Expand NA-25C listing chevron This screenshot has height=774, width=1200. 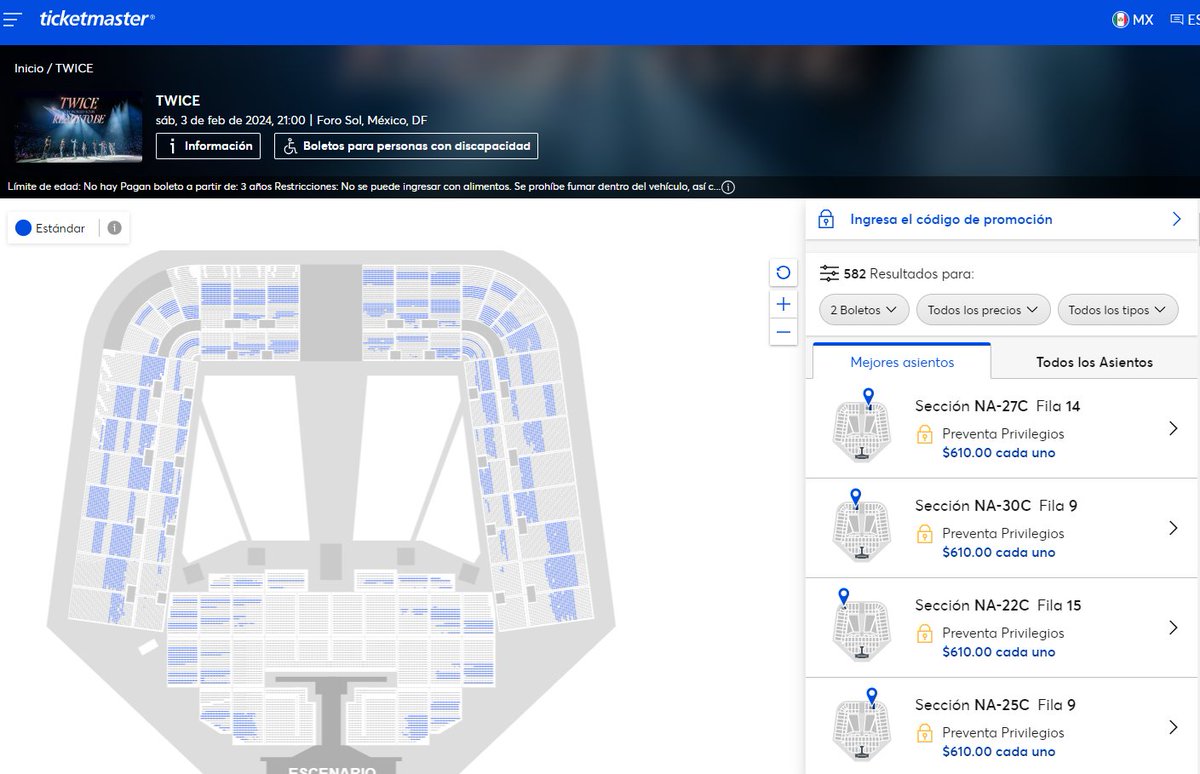point(1174,727)
